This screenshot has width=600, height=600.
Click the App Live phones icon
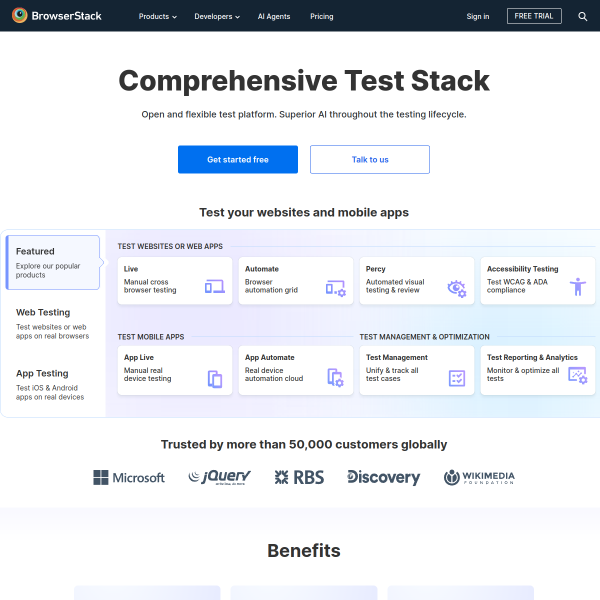(x=215, y=378)
